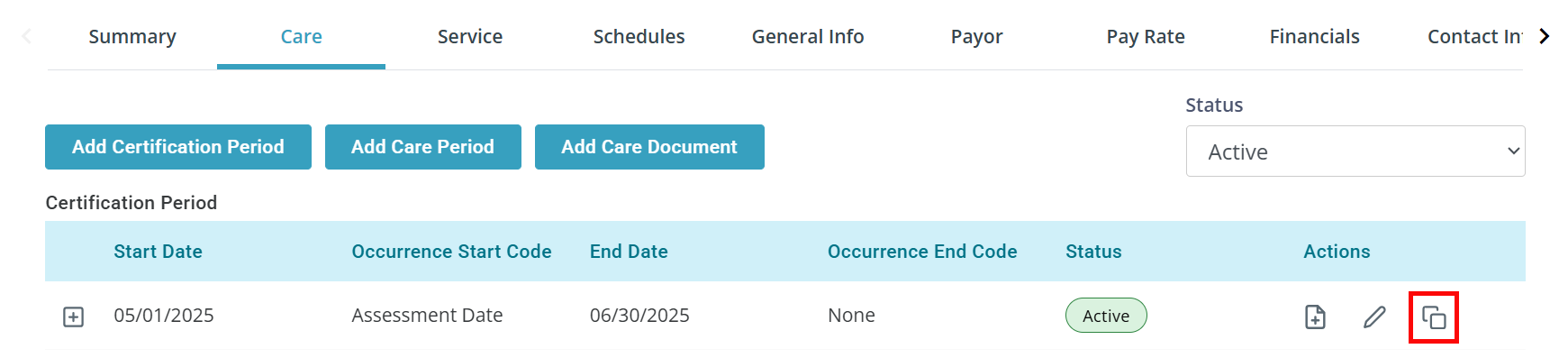Show earlier tabs with left arrow
This screenshot has height=358, width=1568.
(x=26, y=36)
